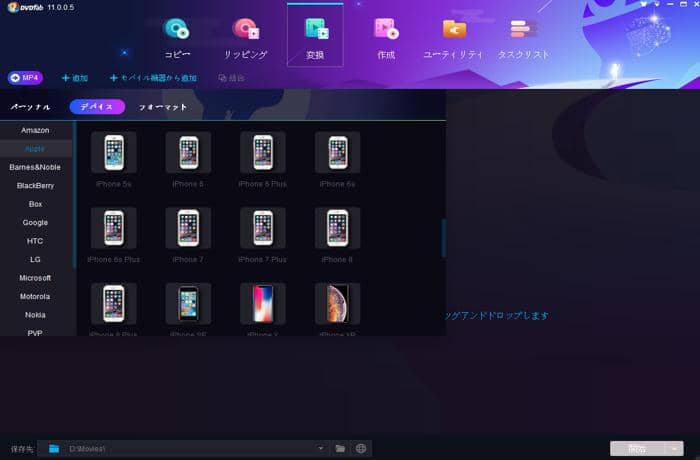700x460 pixels.
Task: Click the greyed-out merge button
Action: pos(231,78)
